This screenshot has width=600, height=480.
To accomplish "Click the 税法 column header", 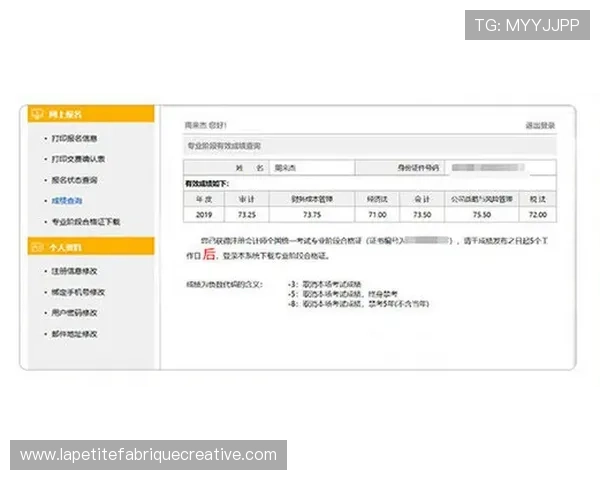I will [x=537, y=199].
